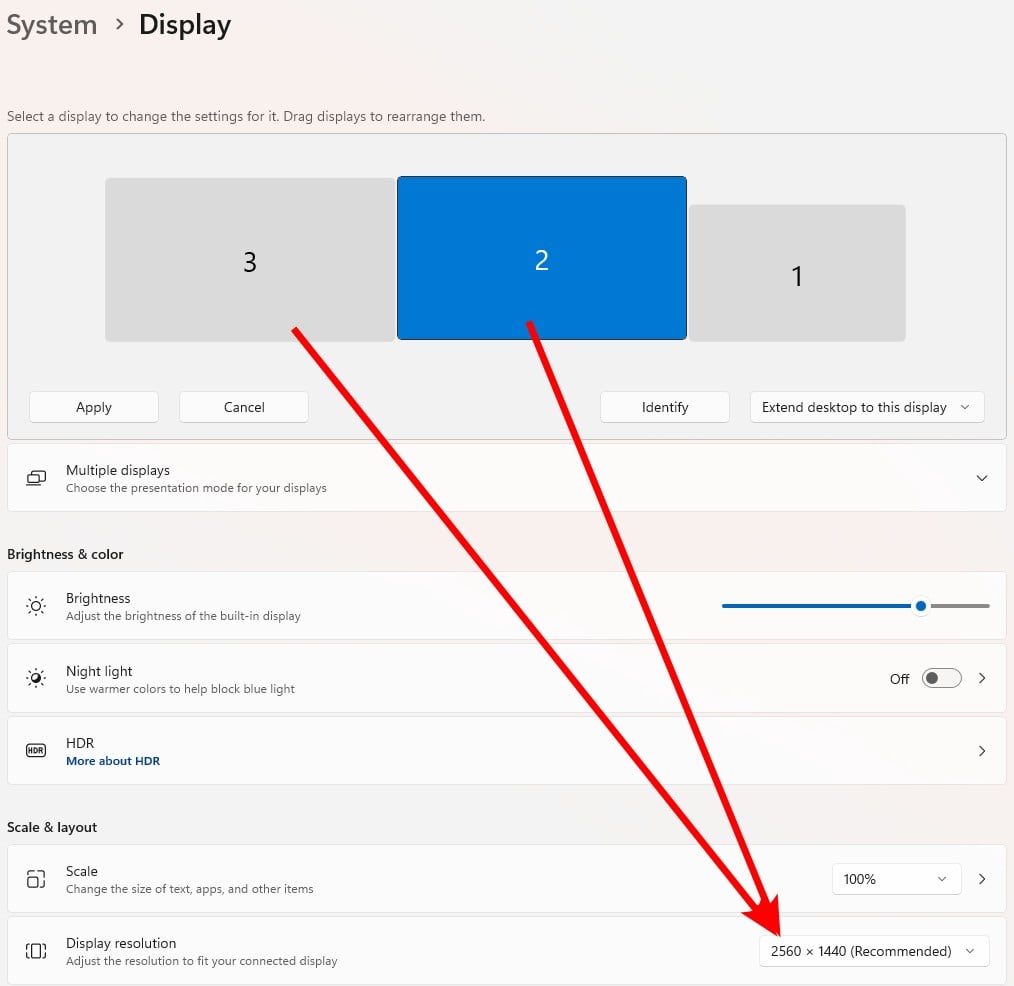Click the Display resolution icon
The width and height of the screenshot is (1014, 986).
click(36, 951)
